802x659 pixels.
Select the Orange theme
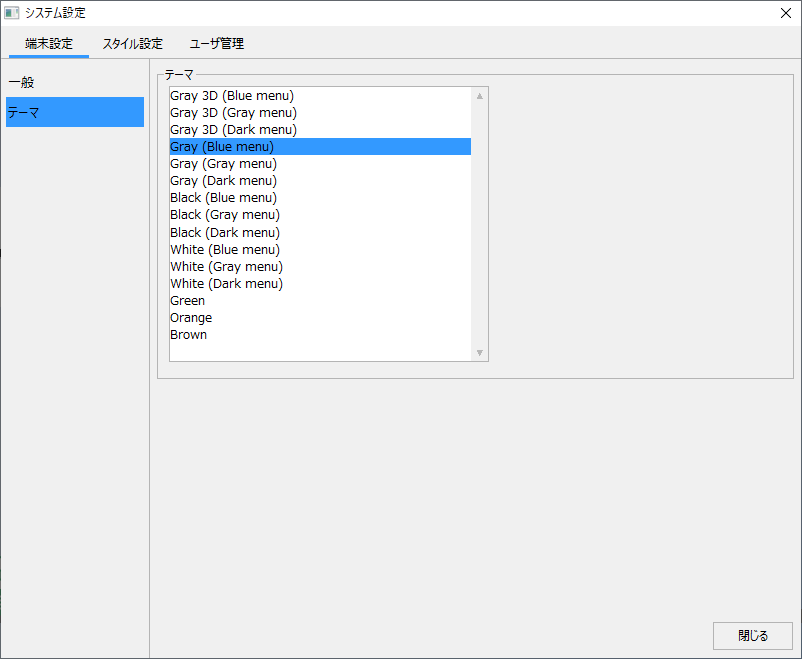point(191,318)
